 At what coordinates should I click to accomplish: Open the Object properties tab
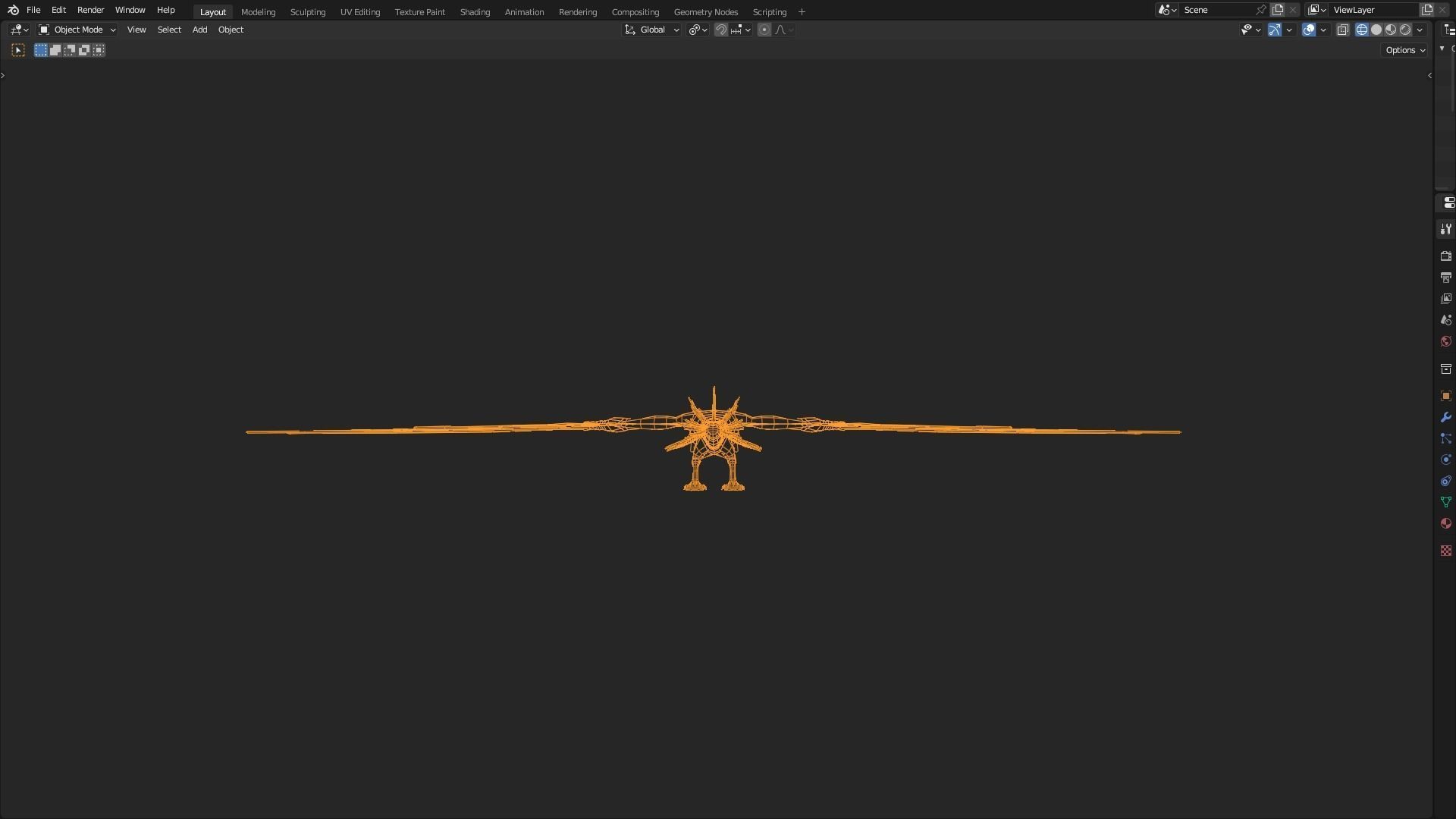(x=1445, y=396)
